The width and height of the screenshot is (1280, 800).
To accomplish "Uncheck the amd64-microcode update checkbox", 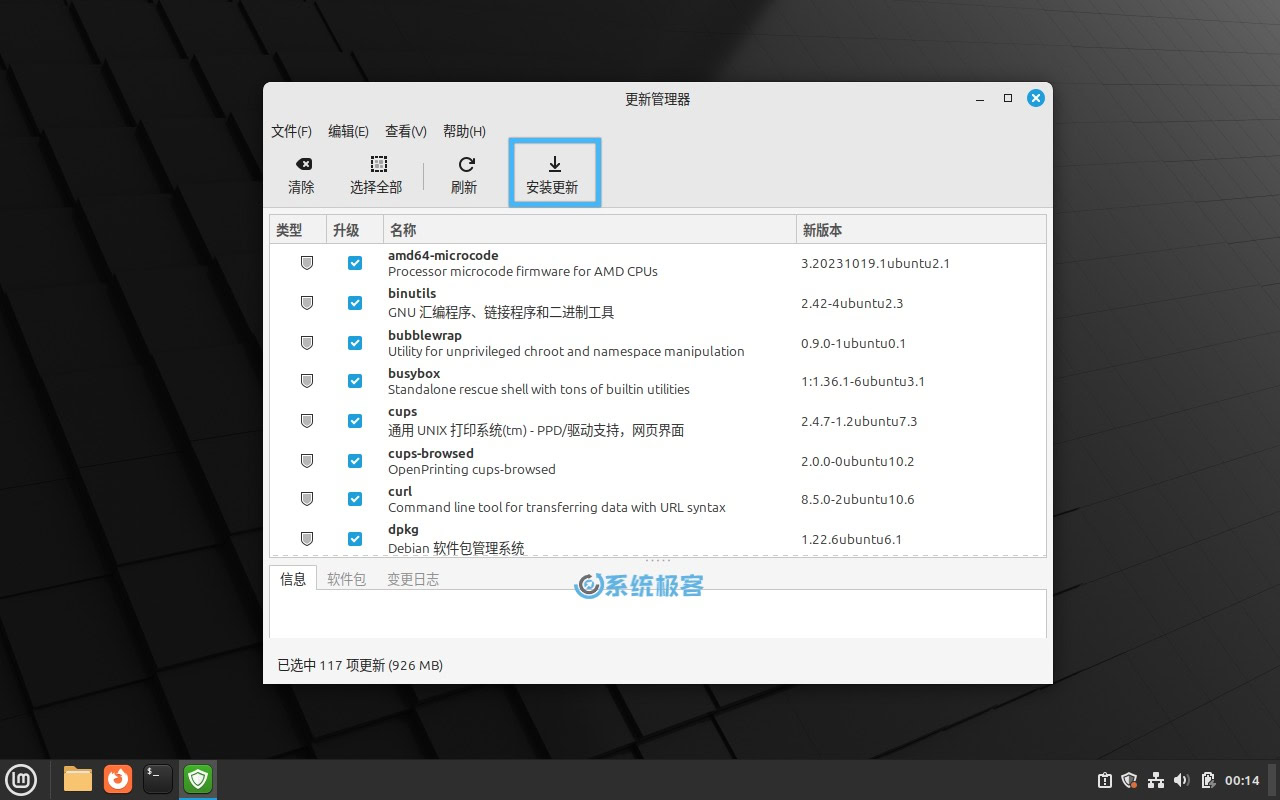I will [x=355, y=263].
